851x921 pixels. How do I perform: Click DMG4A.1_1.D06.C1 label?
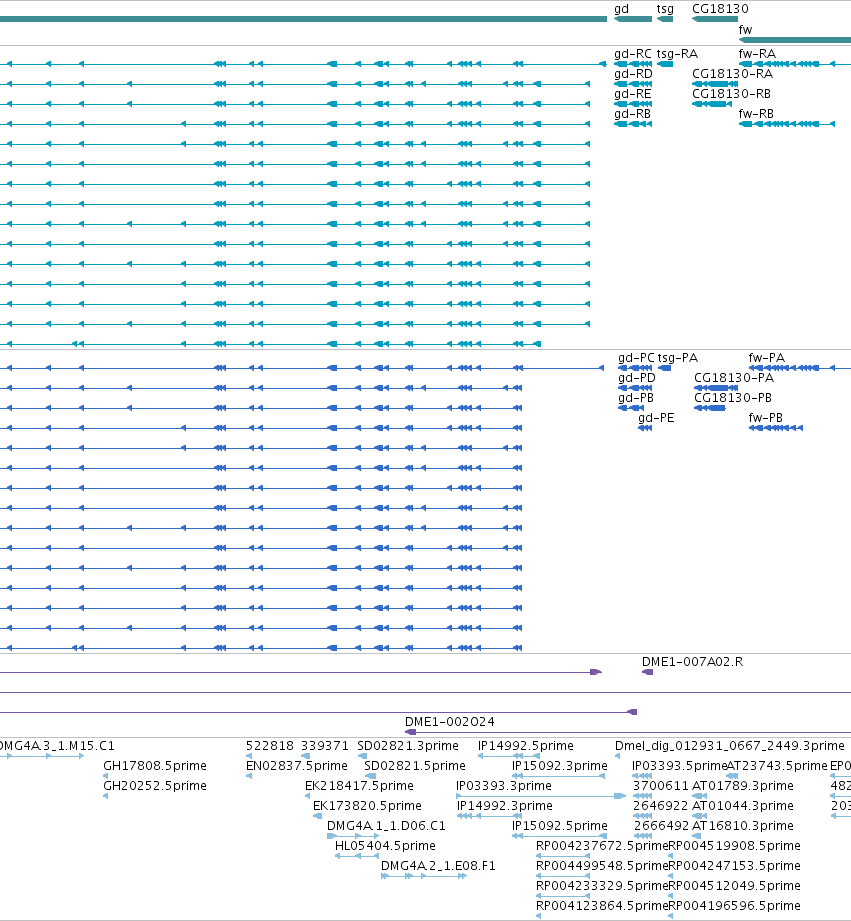(386, 826)
